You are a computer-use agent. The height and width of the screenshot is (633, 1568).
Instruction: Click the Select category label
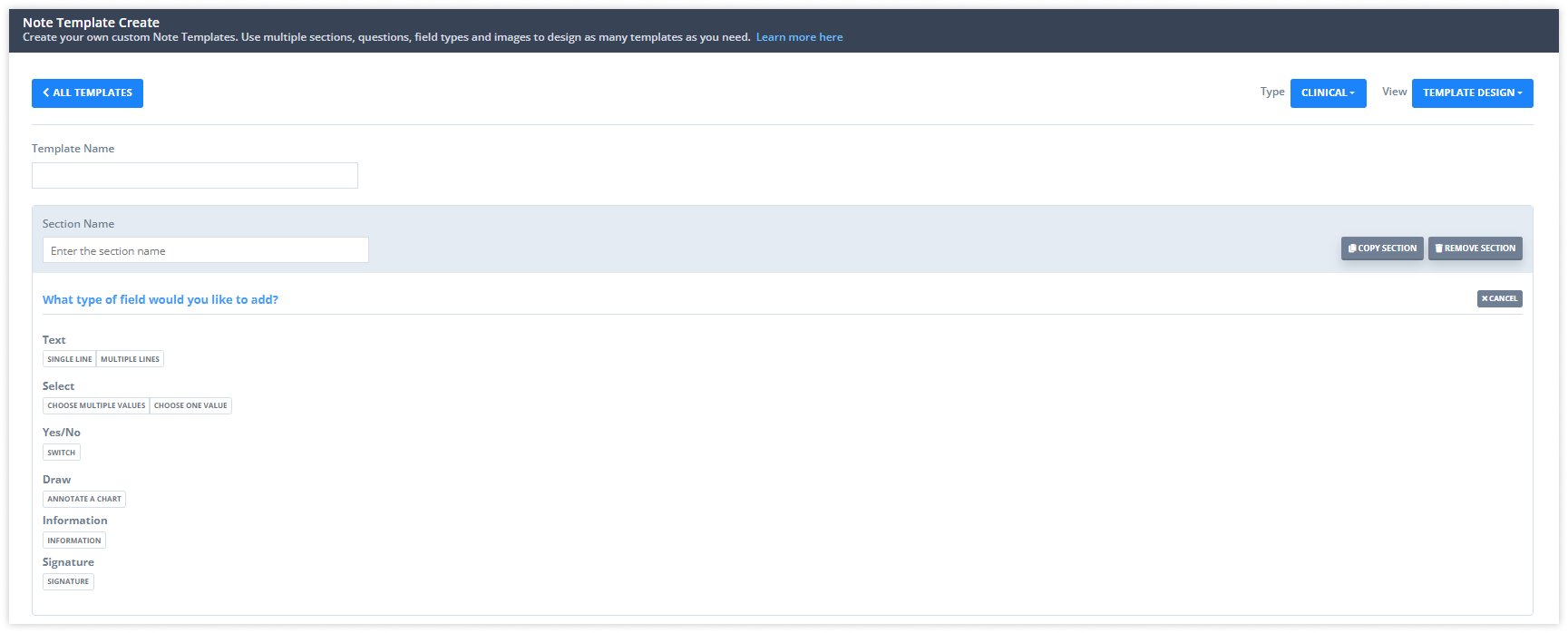coord(58,386)
